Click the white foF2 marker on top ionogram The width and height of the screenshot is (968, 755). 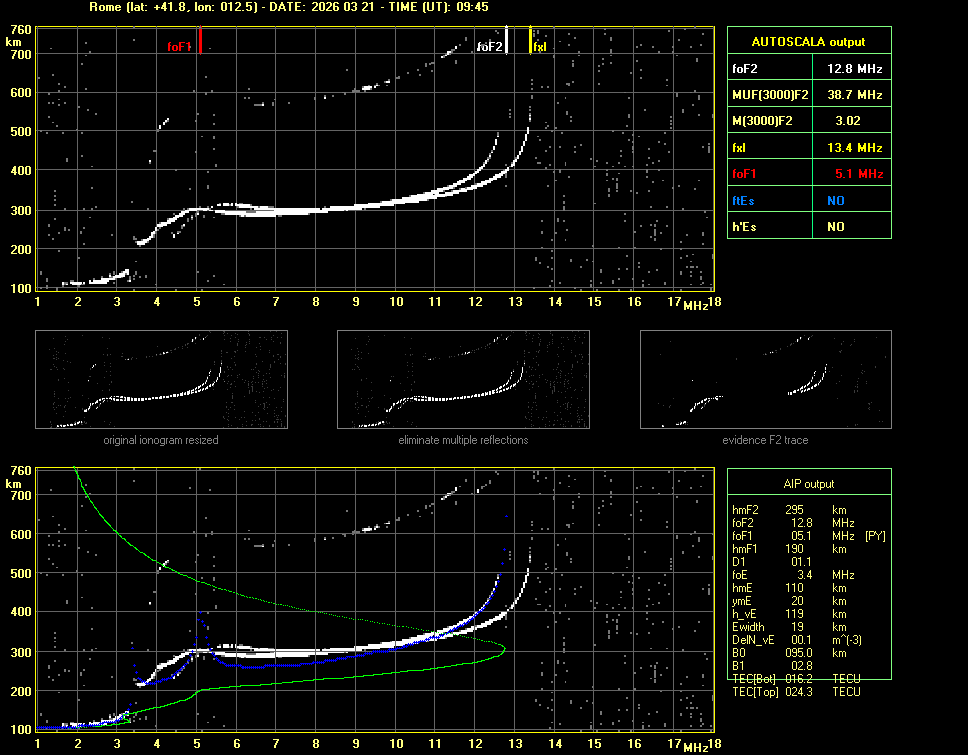507,40
